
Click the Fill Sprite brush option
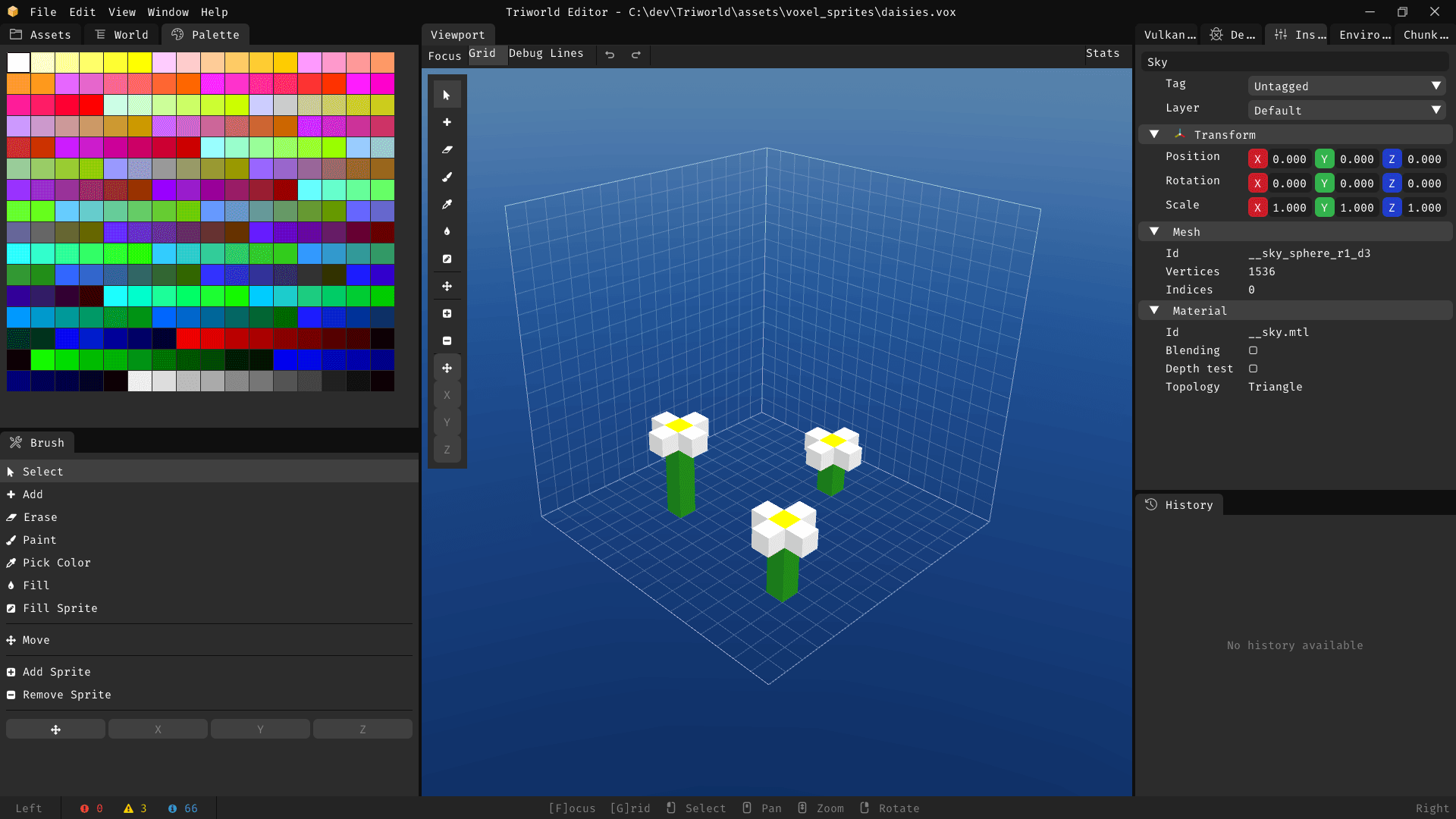pyautogui.click(x=60, y=608)
